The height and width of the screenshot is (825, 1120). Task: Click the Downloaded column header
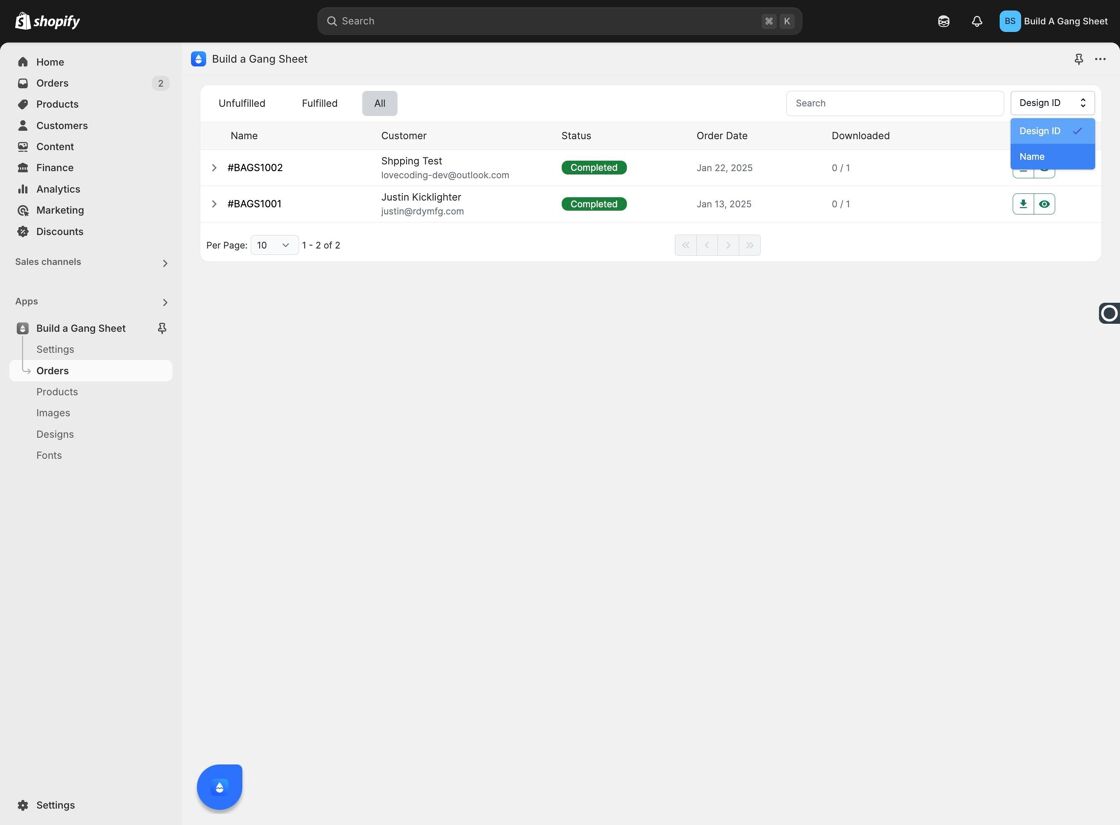click(860, 136)
